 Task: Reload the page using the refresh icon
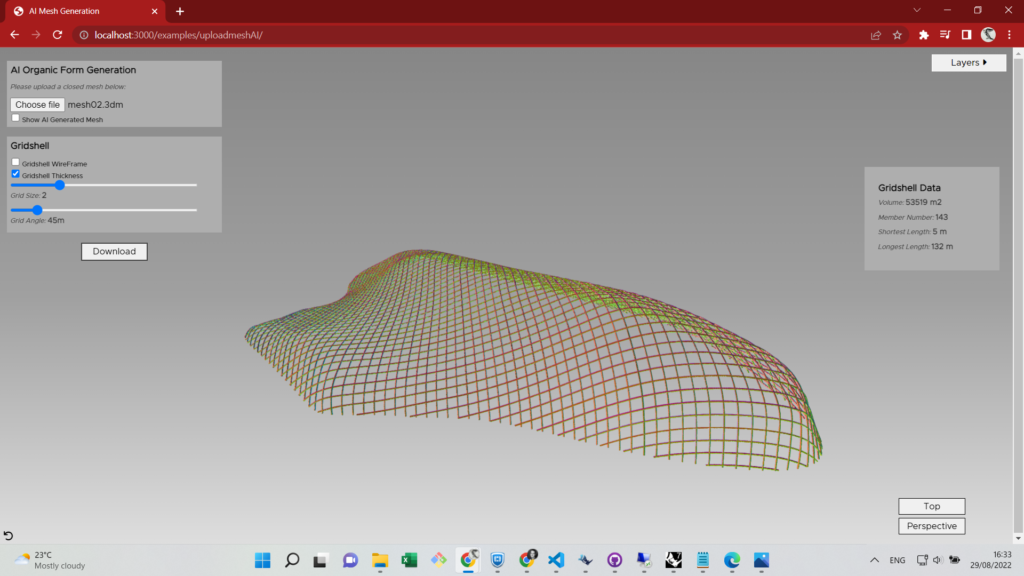[x=58, y=35]
